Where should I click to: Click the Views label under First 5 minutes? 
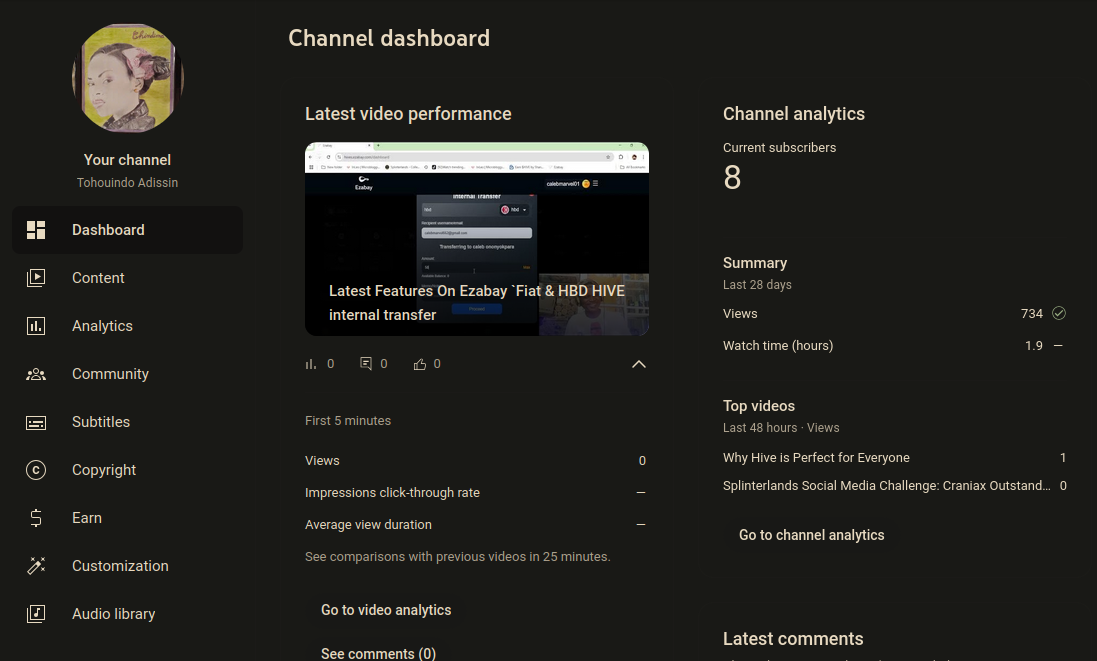(322, 460)
